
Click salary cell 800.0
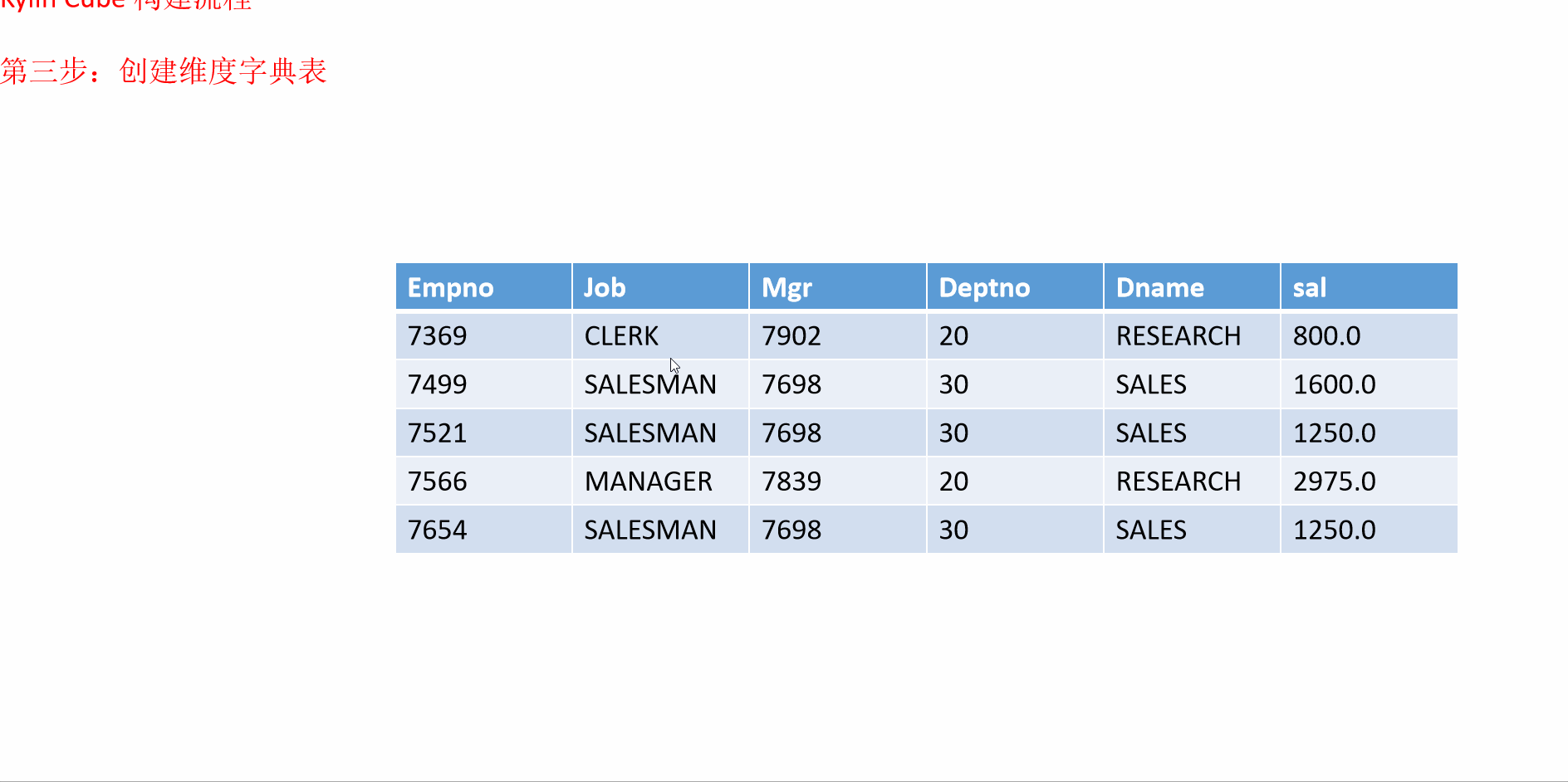tap(1369, 335)
